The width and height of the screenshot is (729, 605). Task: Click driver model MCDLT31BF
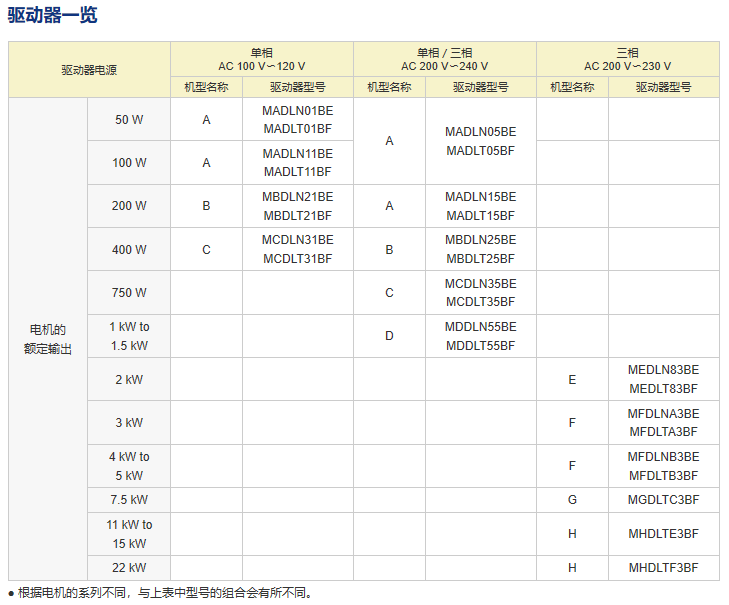(298, 259)
